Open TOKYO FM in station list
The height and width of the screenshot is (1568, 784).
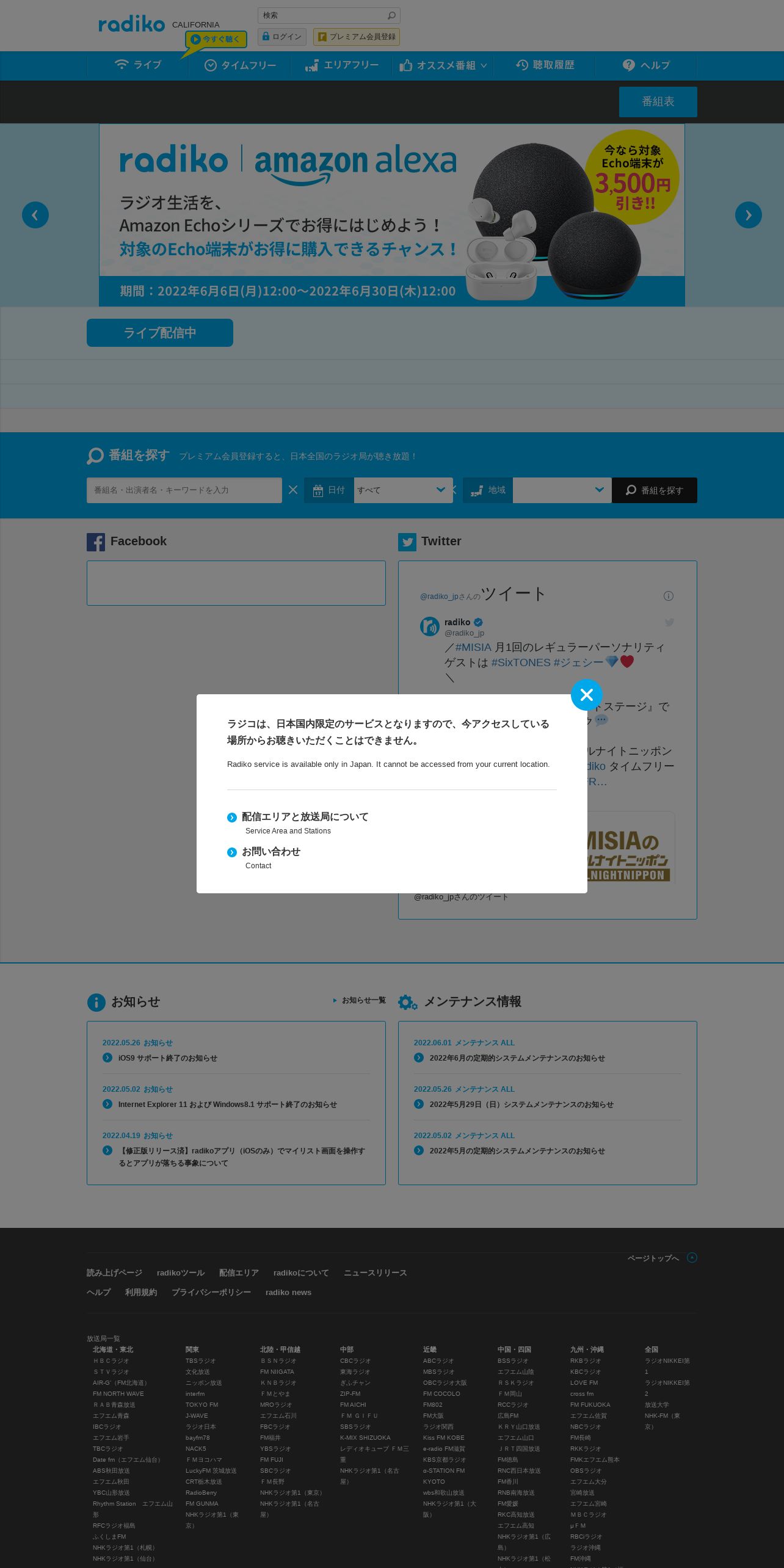201,1404
